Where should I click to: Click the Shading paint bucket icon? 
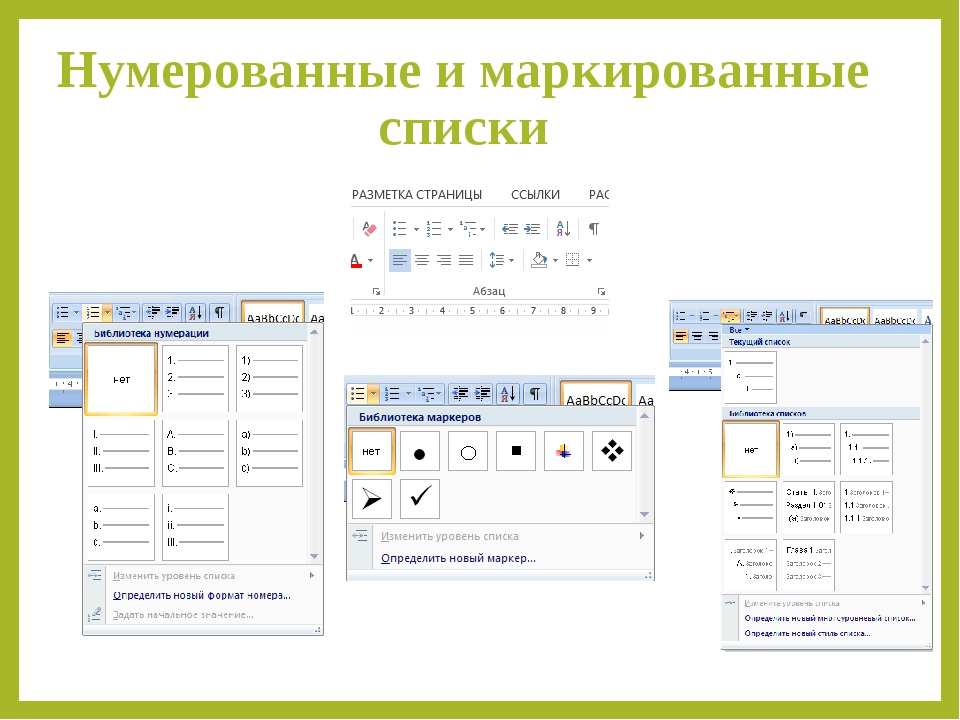point(539,260)
